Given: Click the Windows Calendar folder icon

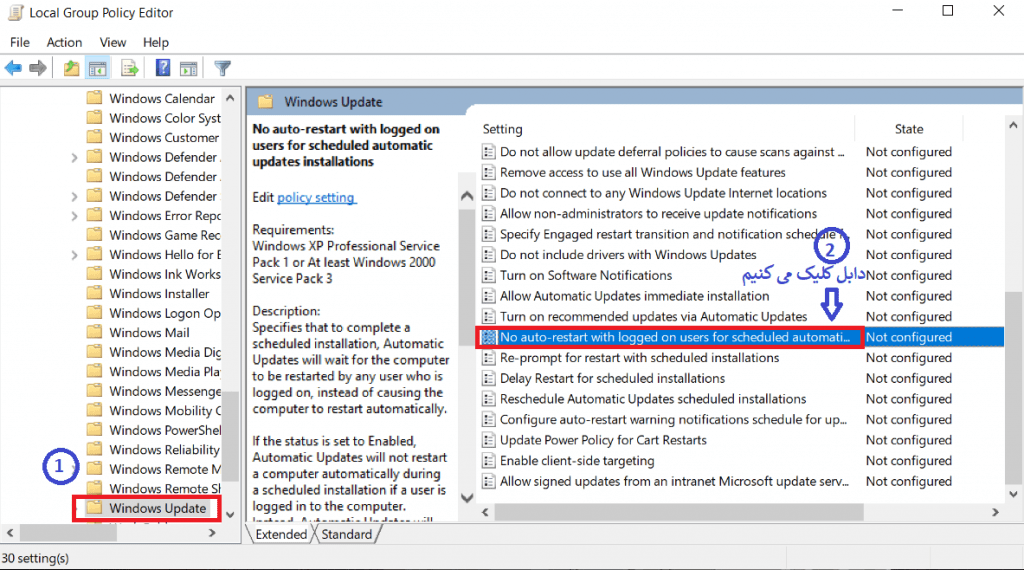Looking at the screenshot, I should (95, 98).
